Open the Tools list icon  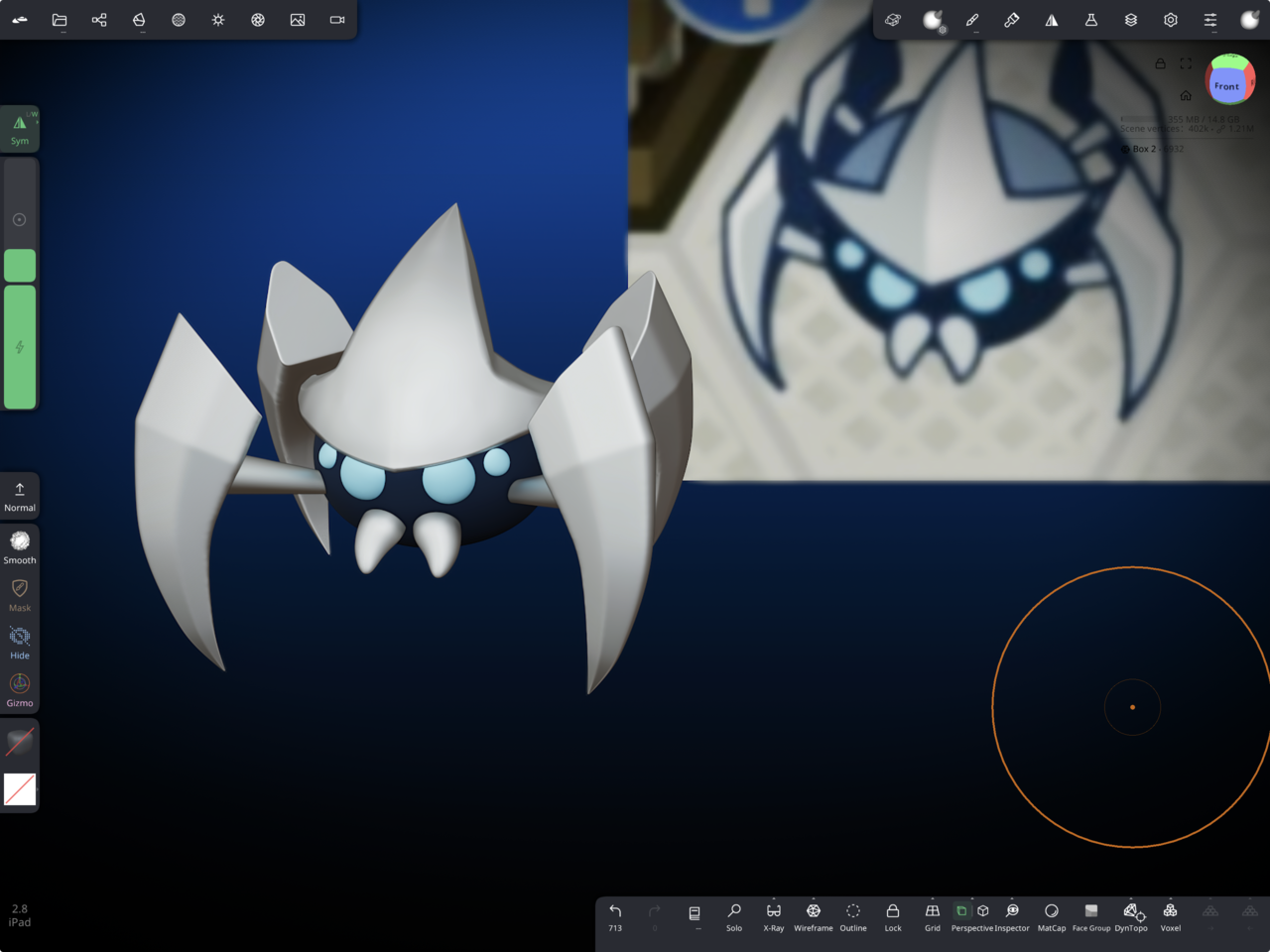(x=893, y=20)
